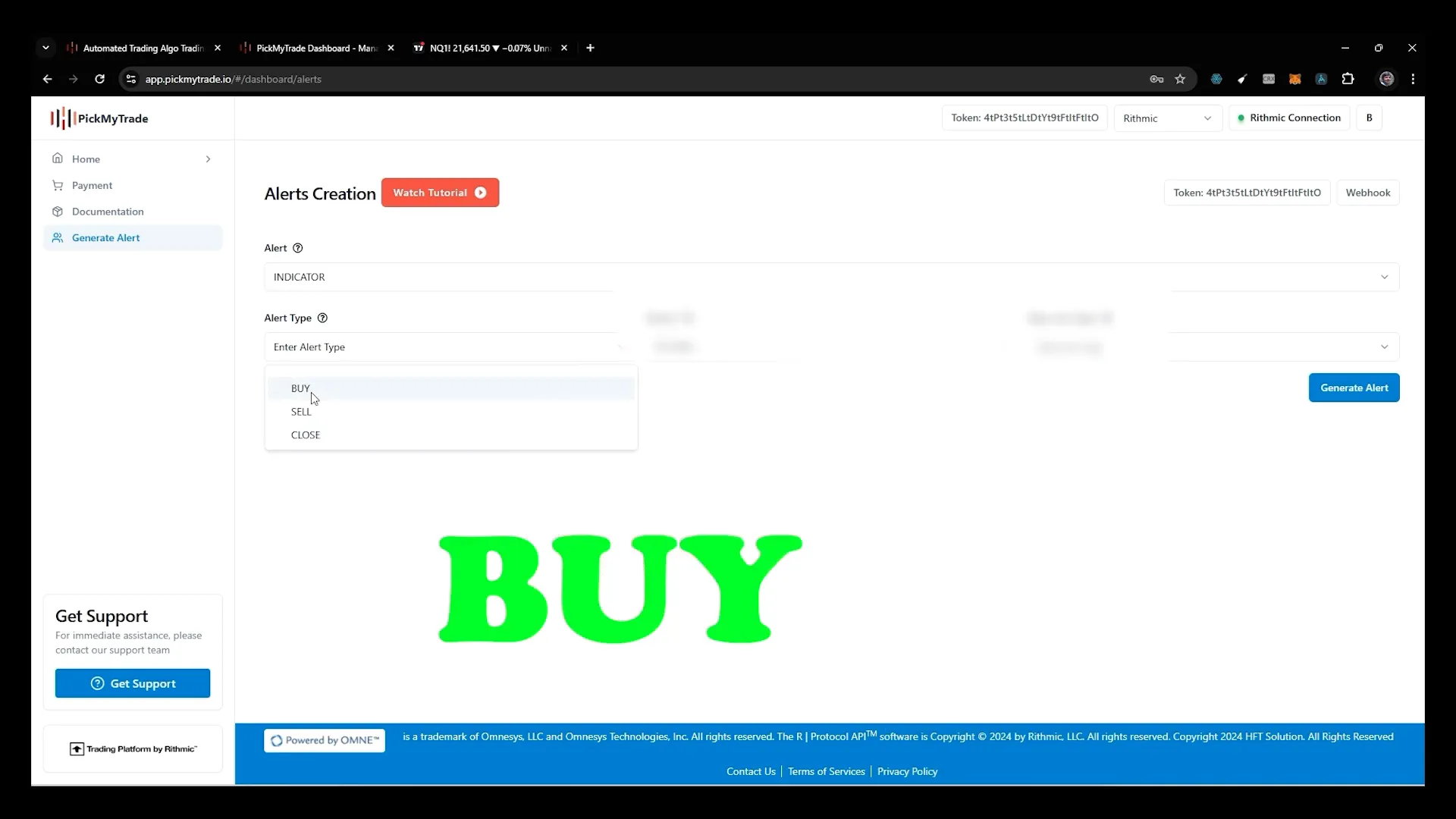Click the Home sidebar icon
This screenshot has height=819, width=1456.
coord(57,158)
